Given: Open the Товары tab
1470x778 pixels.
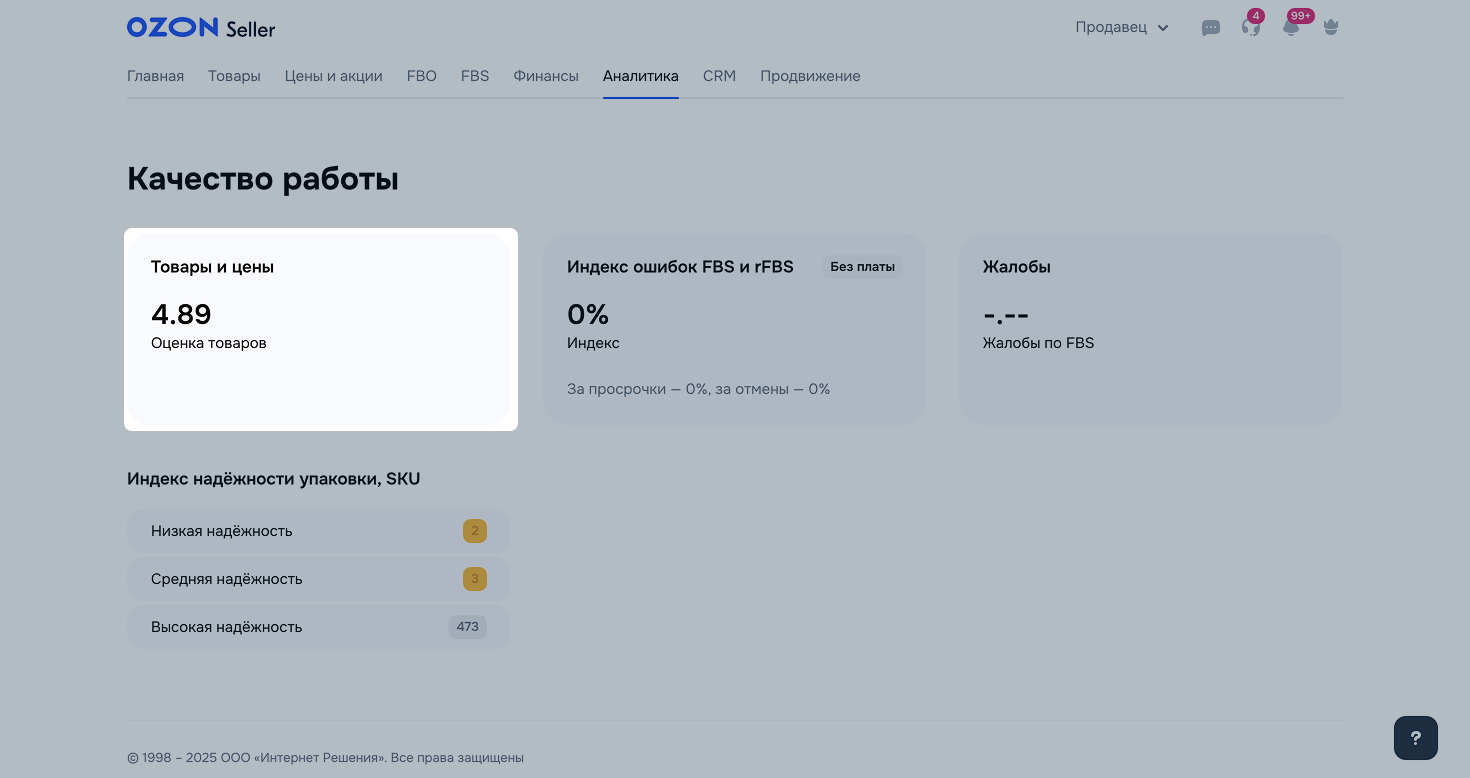Looking at the screenshot, I should click(x=234, y=76).
